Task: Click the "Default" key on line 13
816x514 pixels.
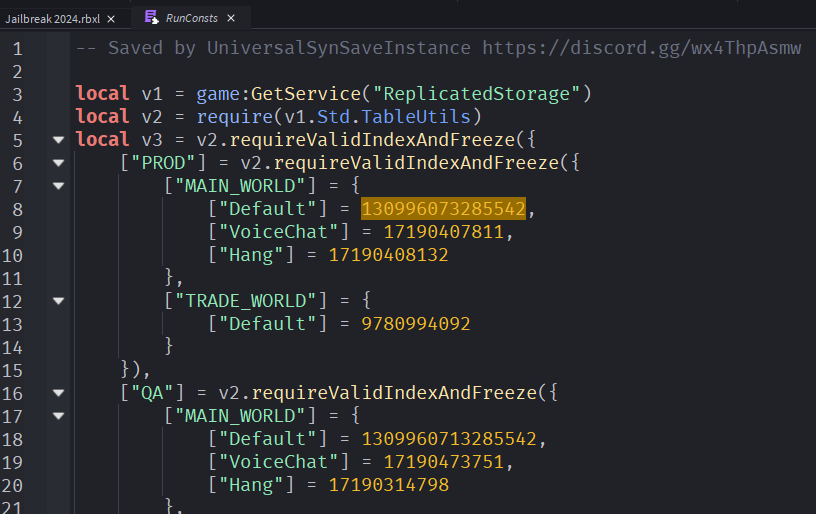Action: [267, 324]
